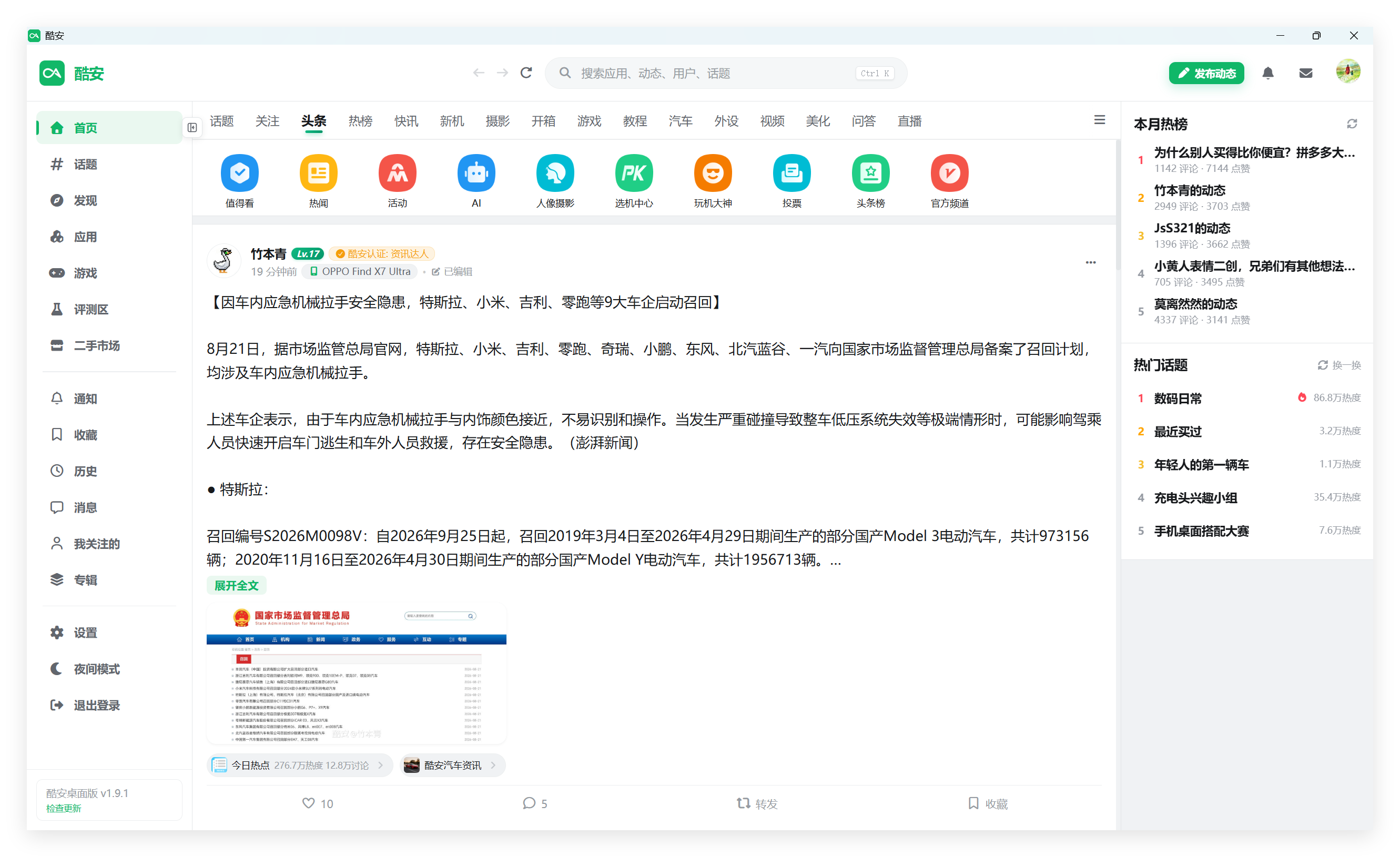This screenshot has height=857, width=1400.
Task: Open 发现 in the sidebar
Action: (x=109, y=200)
